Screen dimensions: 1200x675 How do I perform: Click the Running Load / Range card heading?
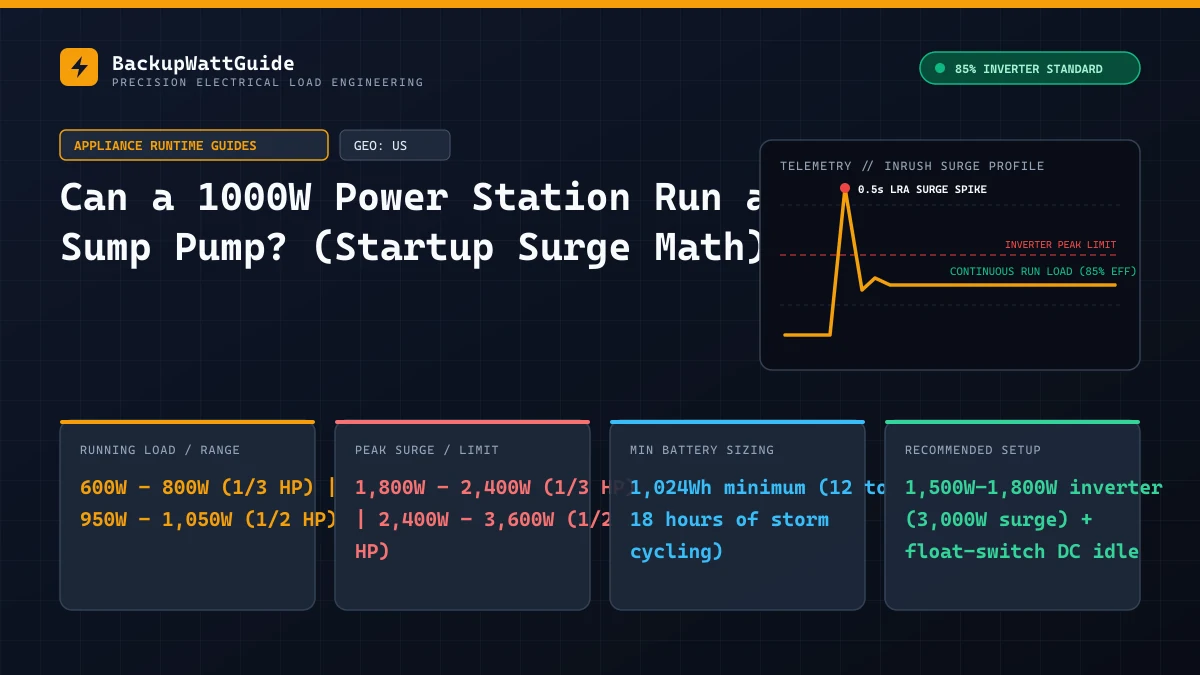pos(160,450)
